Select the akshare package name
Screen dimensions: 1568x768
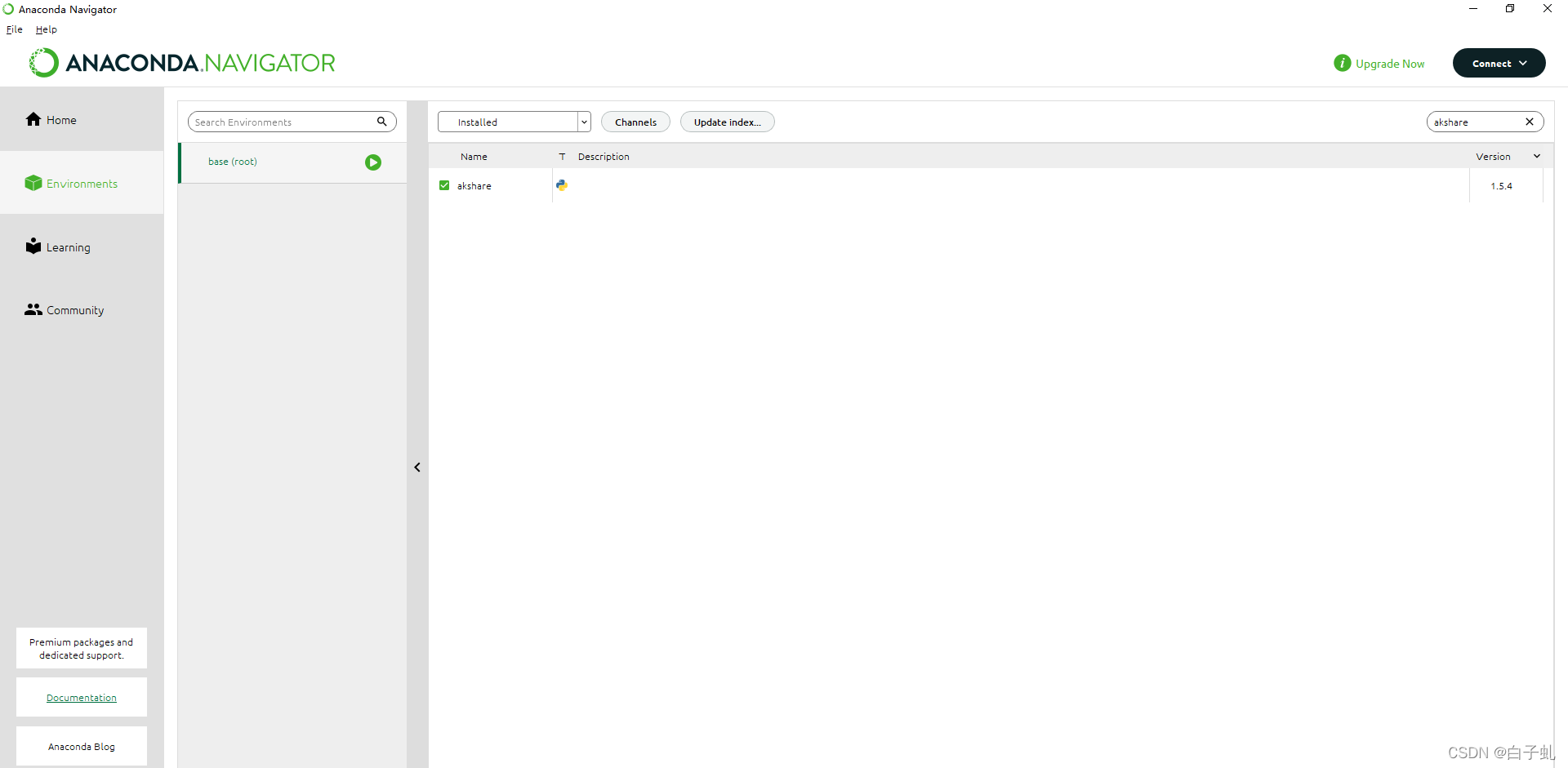474,186
